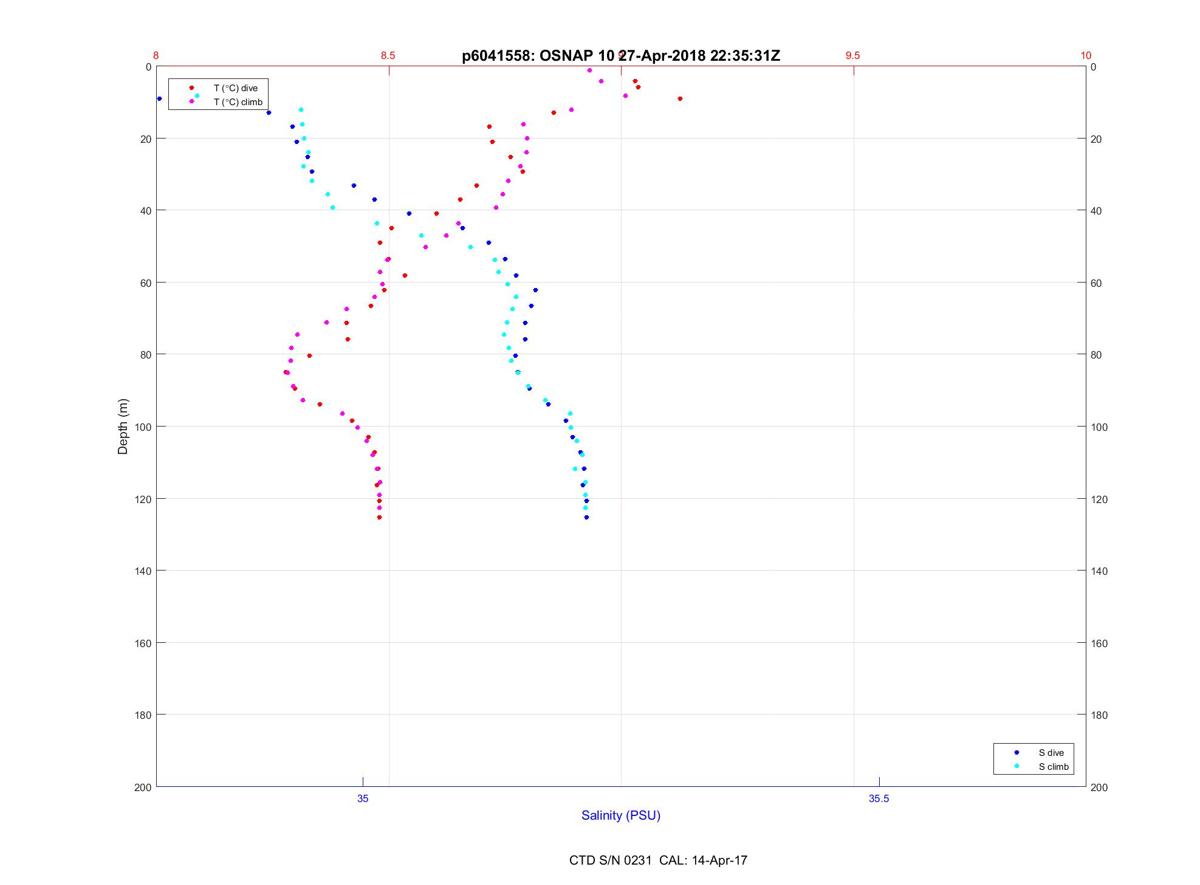
Task: Click the 'Depth (m)' y-axis label
Action: point(124,426)
